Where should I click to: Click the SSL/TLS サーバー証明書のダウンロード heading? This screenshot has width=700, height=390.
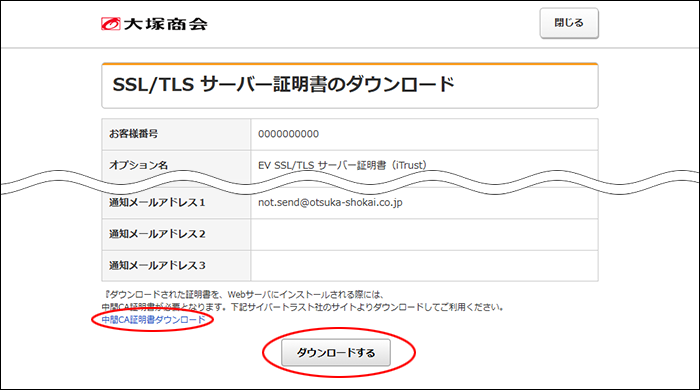point(283,84)
